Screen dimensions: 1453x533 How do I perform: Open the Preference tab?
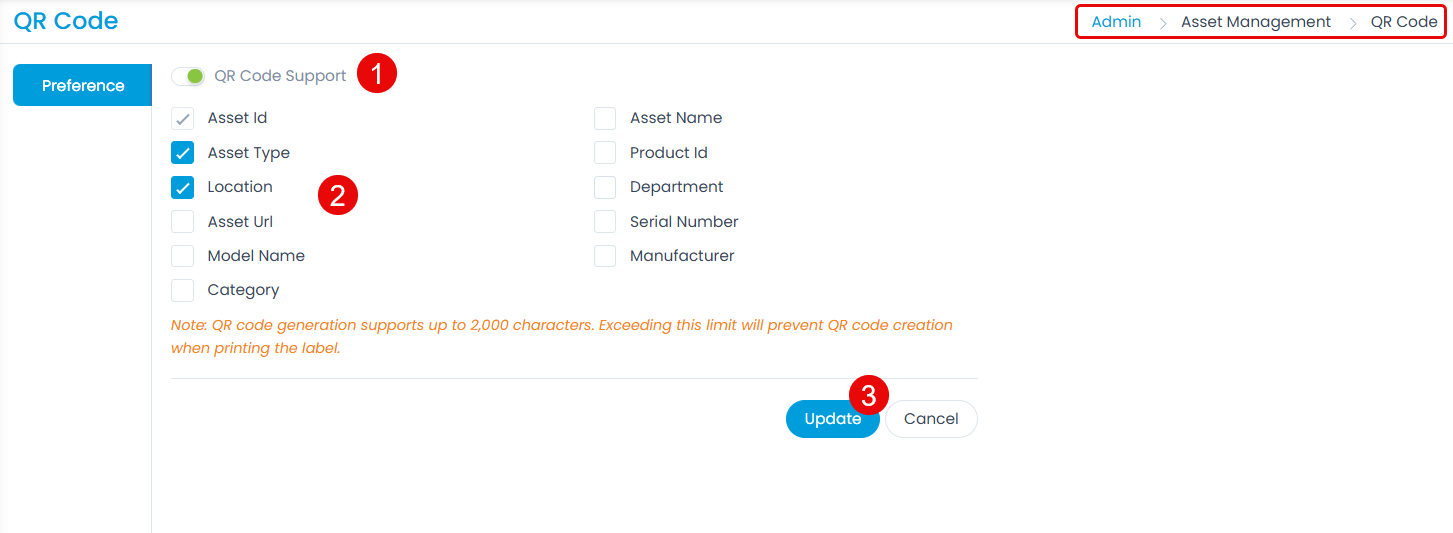(83, 86)
